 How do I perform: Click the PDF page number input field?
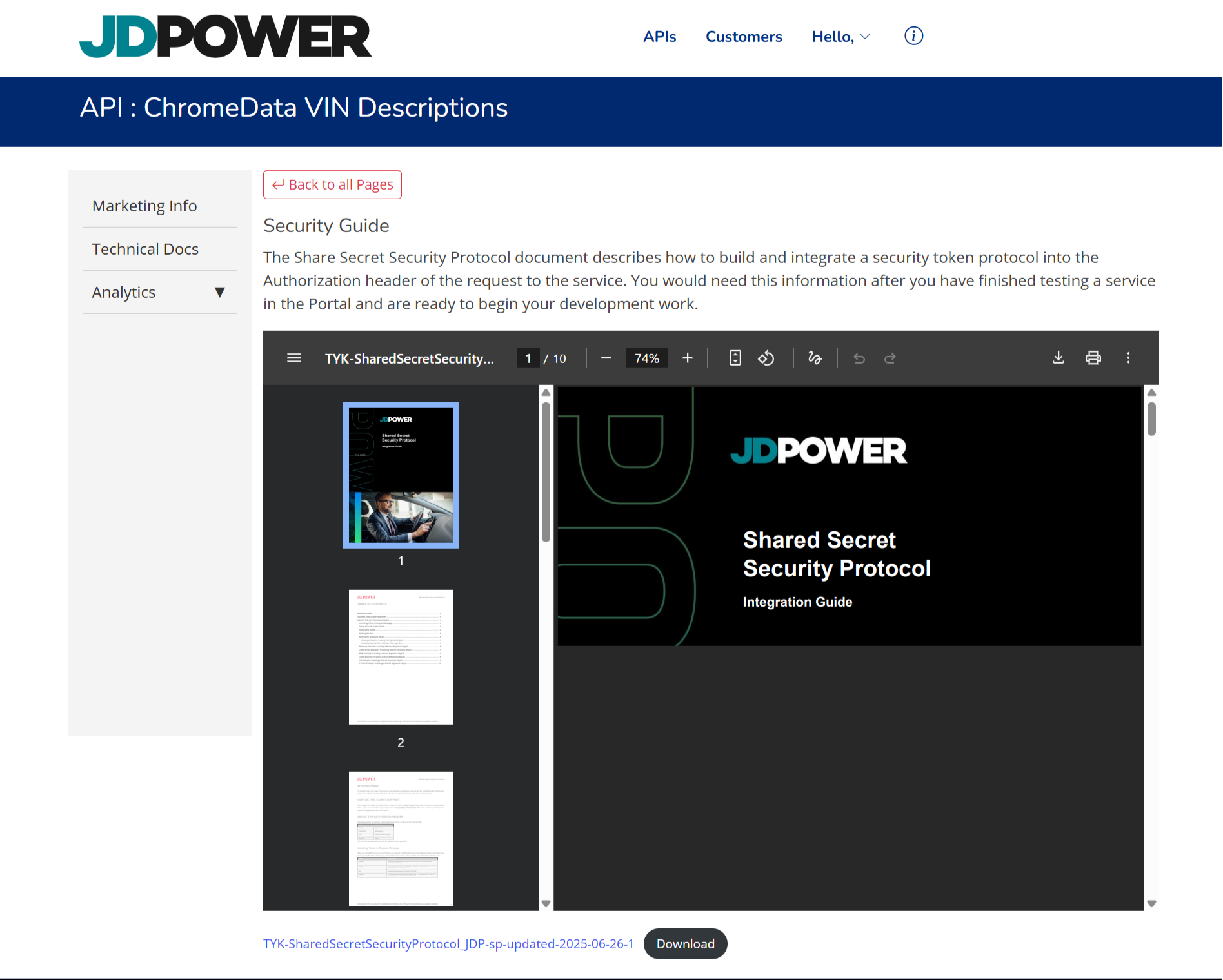click(x=528, y=358)
